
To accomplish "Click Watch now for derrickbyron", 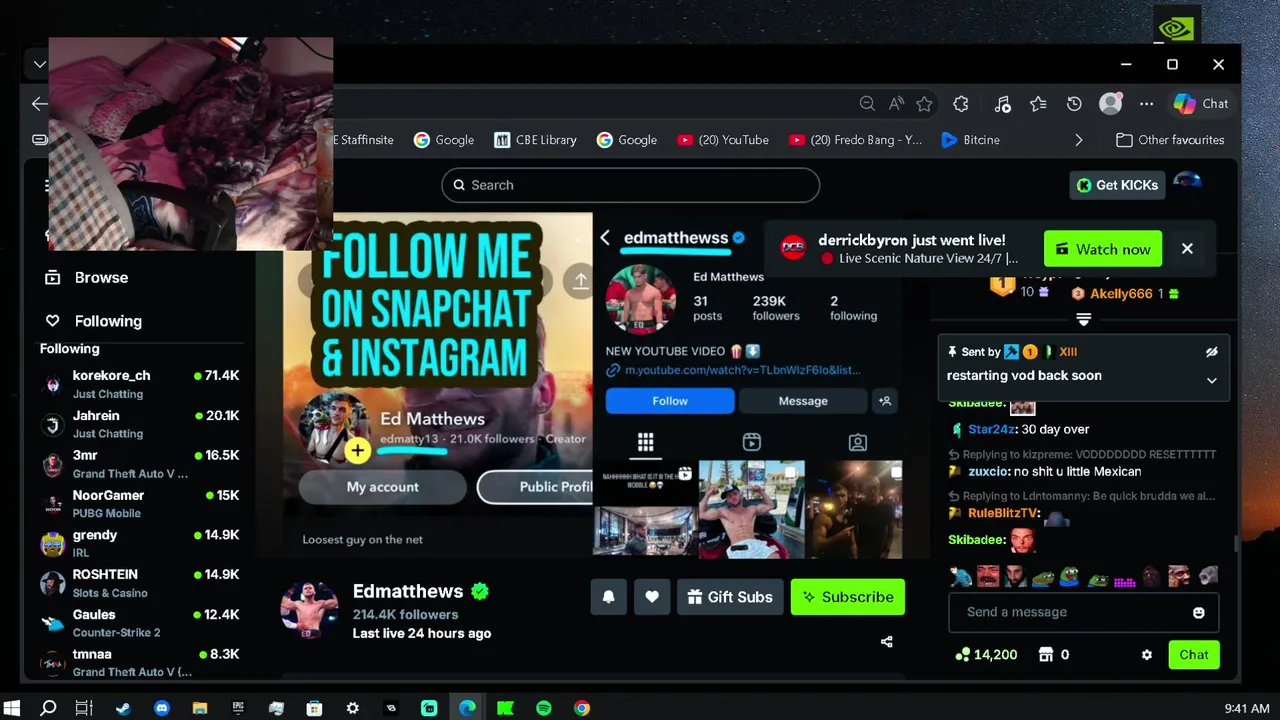I will click(1103, 249).
